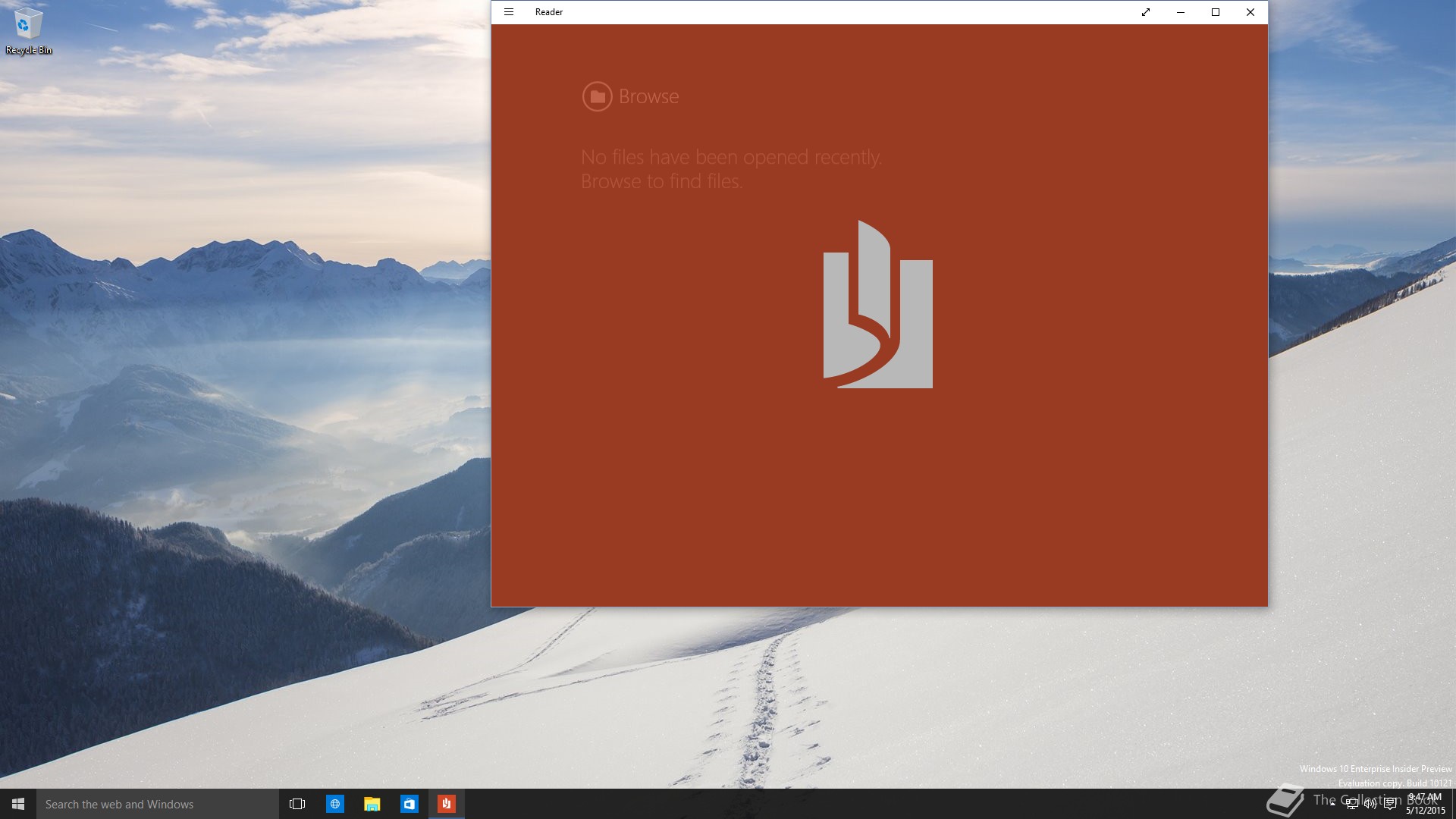Open the Action Center notifications icon
The image size is (1456, 819).
coord(1390,804)
